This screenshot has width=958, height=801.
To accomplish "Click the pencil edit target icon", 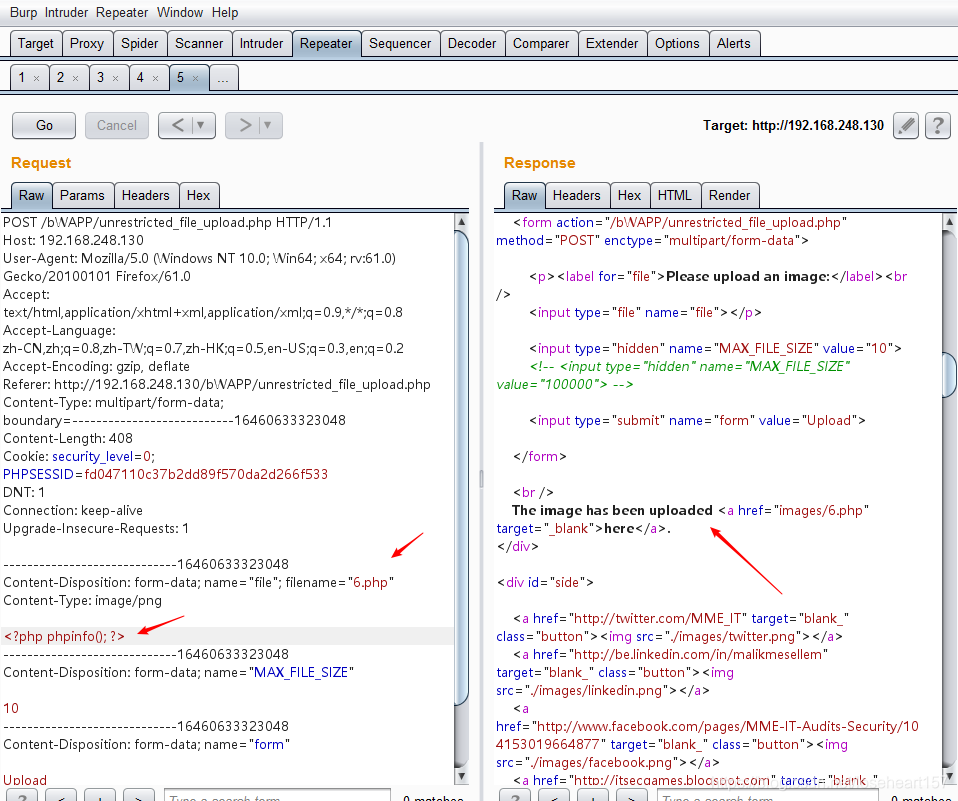I will pyautogui.click(x=906, y=126).
